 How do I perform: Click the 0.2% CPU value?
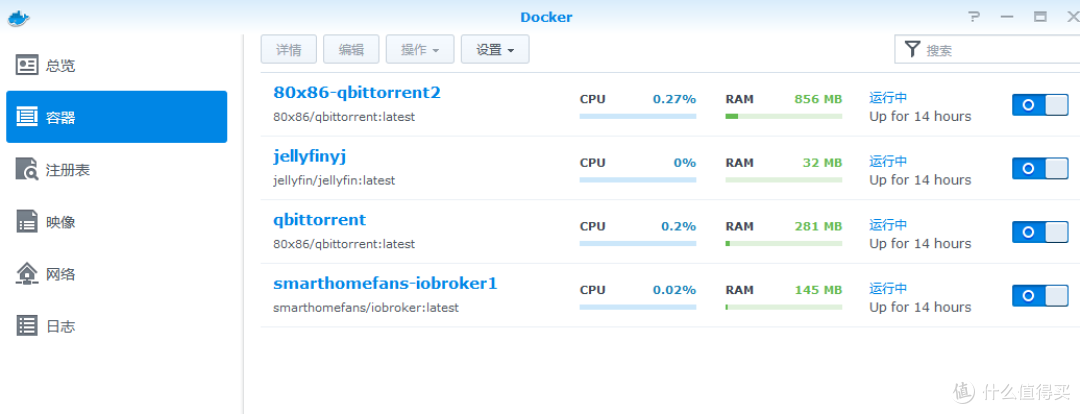click(678, 226)
